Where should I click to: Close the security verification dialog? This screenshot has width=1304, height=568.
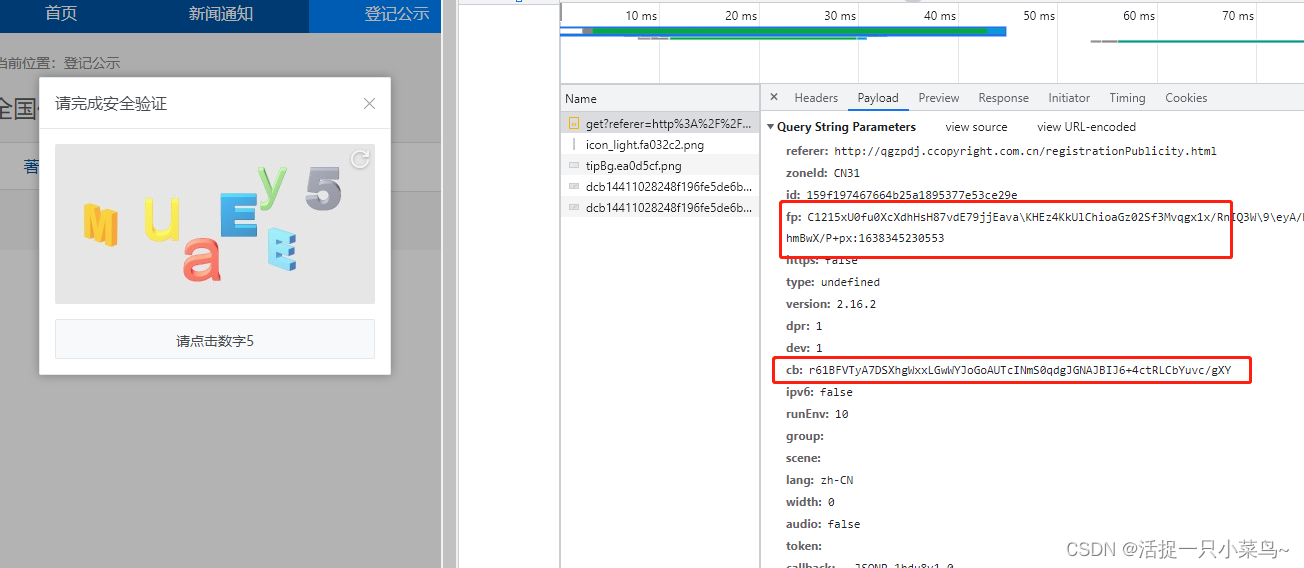click(x=369, y=104)
